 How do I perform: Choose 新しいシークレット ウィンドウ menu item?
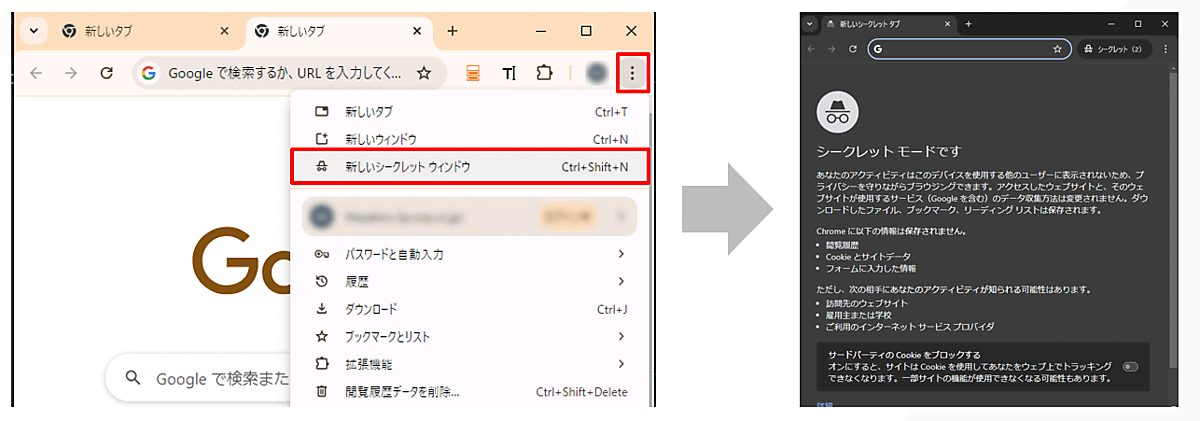(x=470, y=167)
